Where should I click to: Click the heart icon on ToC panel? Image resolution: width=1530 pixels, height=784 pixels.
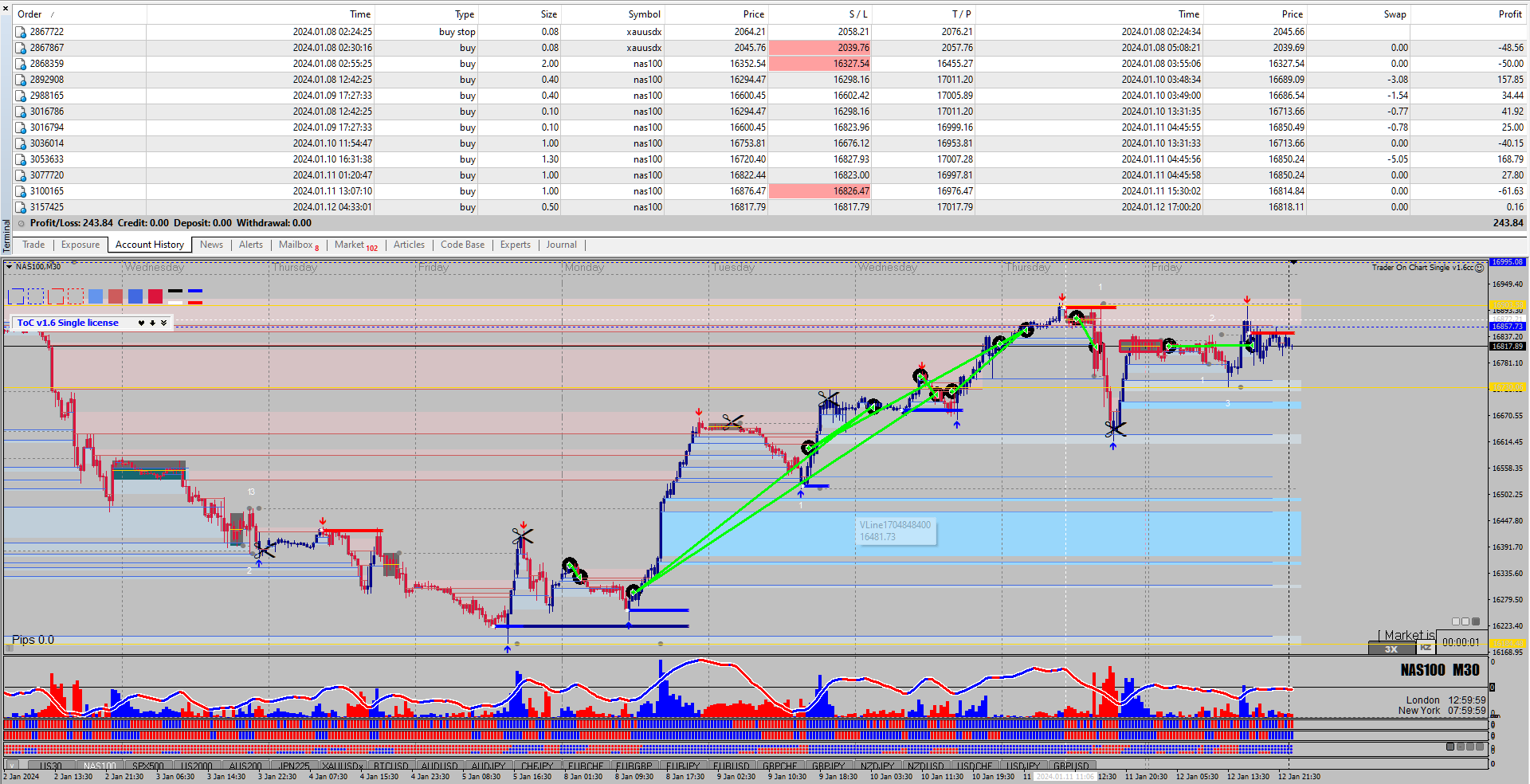[141, 323]
